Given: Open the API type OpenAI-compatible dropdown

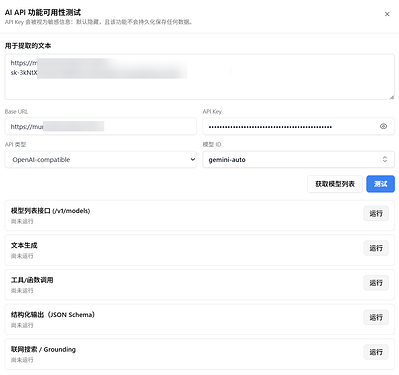Looking at the screenshot, I should [x=101, y=160].
